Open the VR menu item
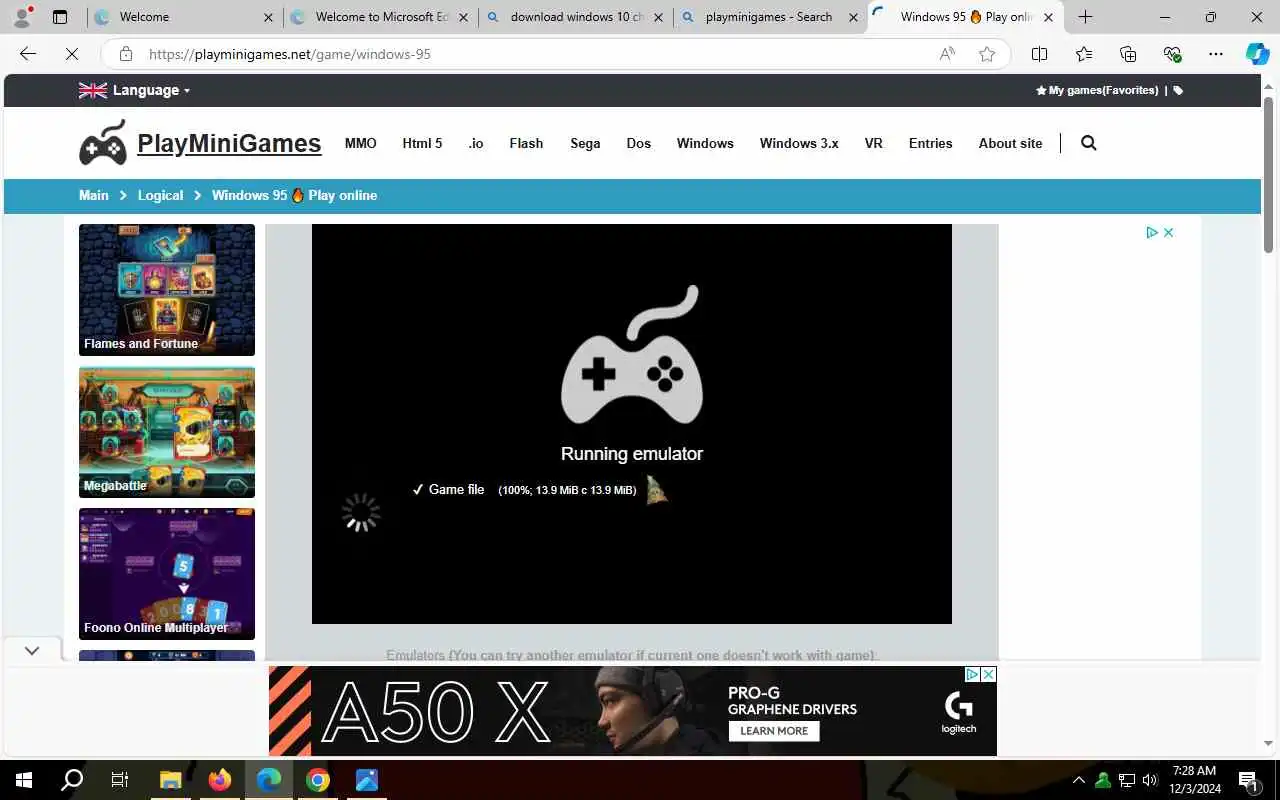Screen dimensions: 1280x800 point(874,143)
